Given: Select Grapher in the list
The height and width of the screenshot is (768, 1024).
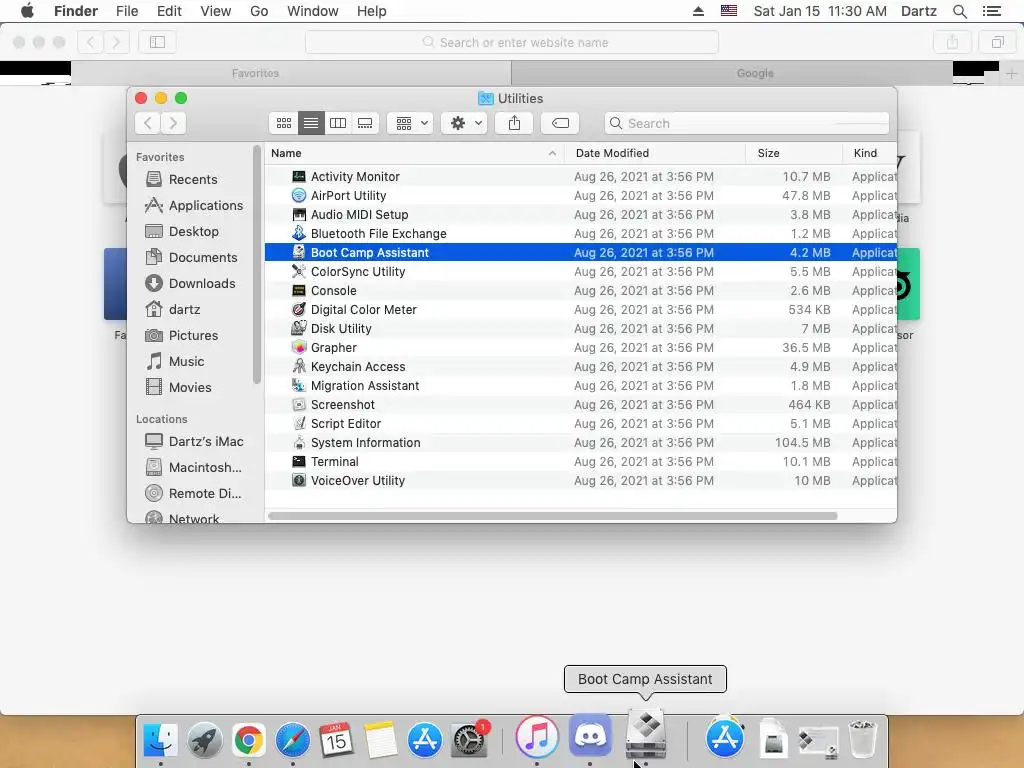Looking at the screenshot, I should (x=581, y=347).
